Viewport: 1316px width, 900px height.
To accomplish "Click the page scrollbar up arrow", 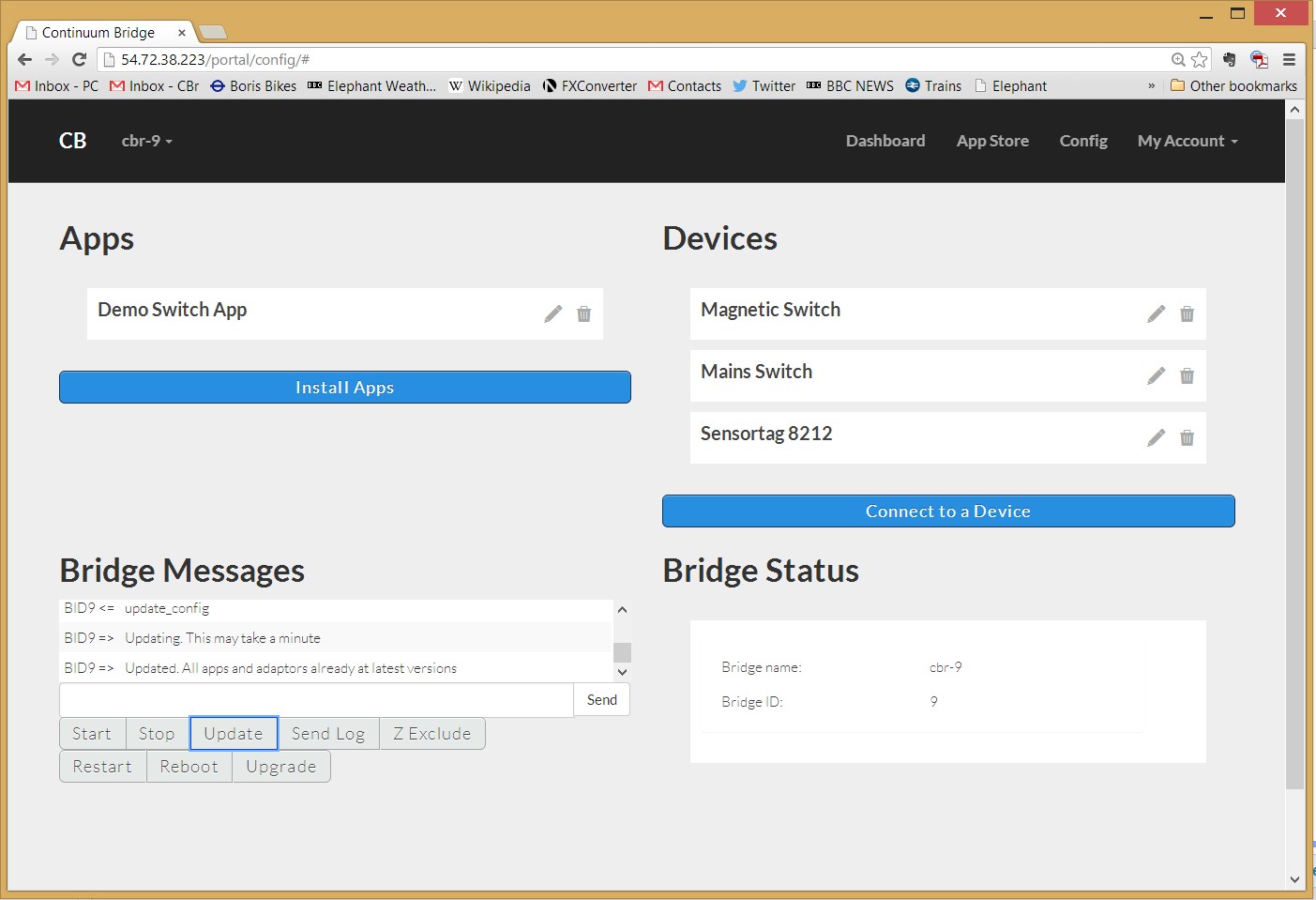I will click(1294, 110).
